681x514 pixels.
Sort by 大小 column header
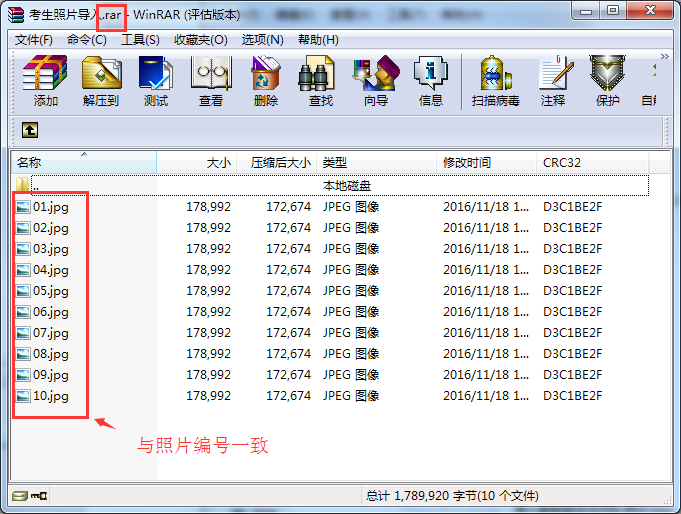tap(197, 162)
